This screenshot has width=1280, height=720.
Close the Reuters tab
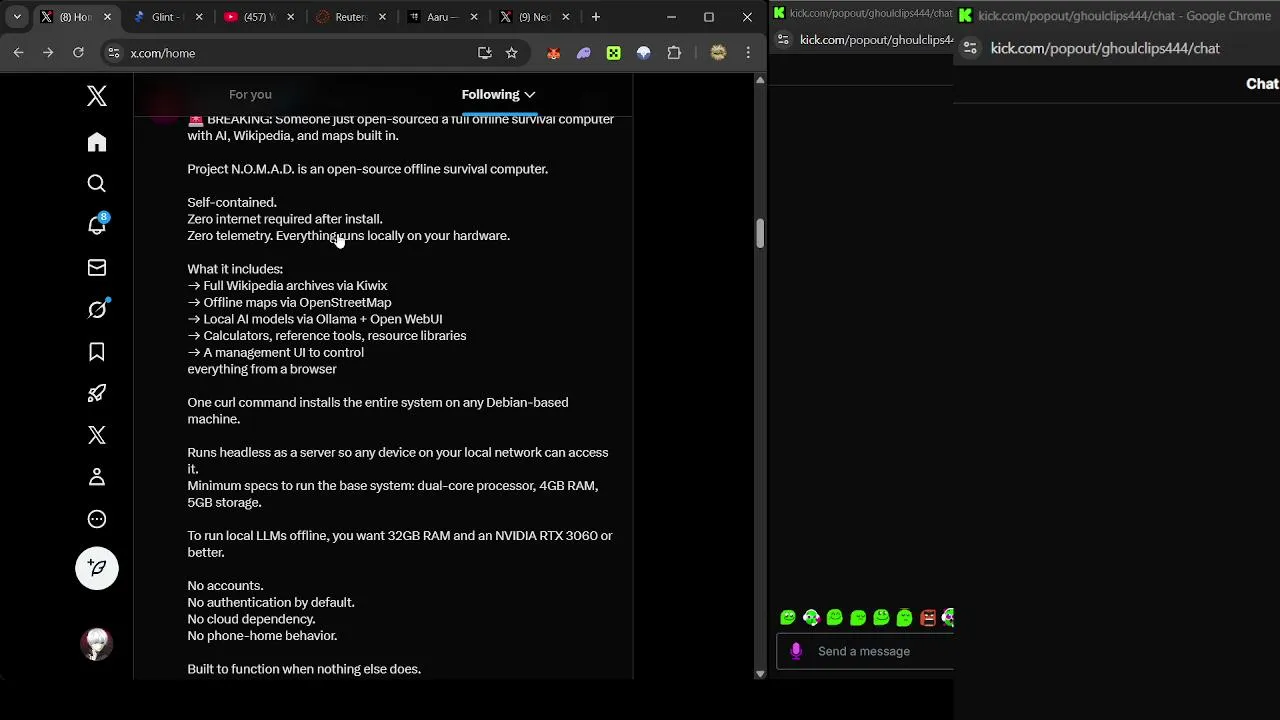(x=383, y=17)
